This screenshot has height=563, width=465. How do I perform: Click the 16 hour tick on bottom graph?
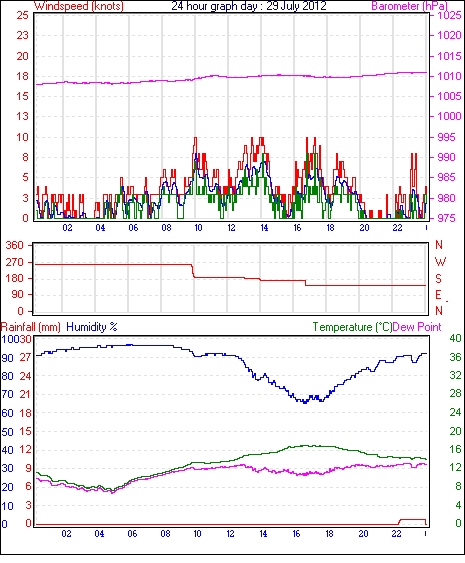pyautogui.click(x=296, y=534)
